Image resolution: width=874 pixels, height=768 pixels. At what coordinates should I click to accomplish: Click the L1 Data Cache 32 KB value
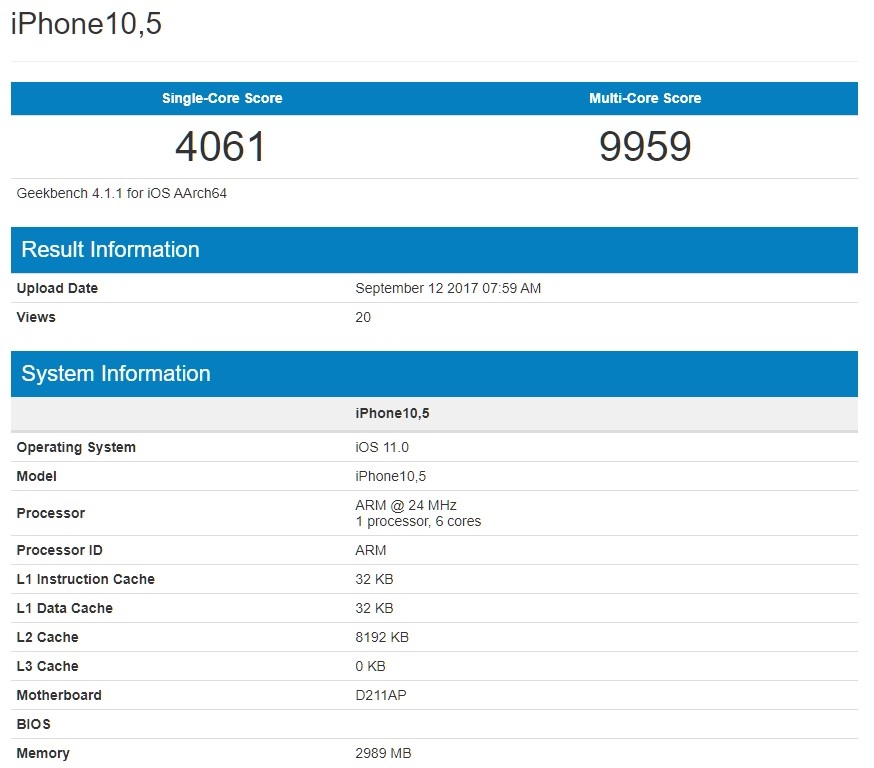[x=372, y=608]
